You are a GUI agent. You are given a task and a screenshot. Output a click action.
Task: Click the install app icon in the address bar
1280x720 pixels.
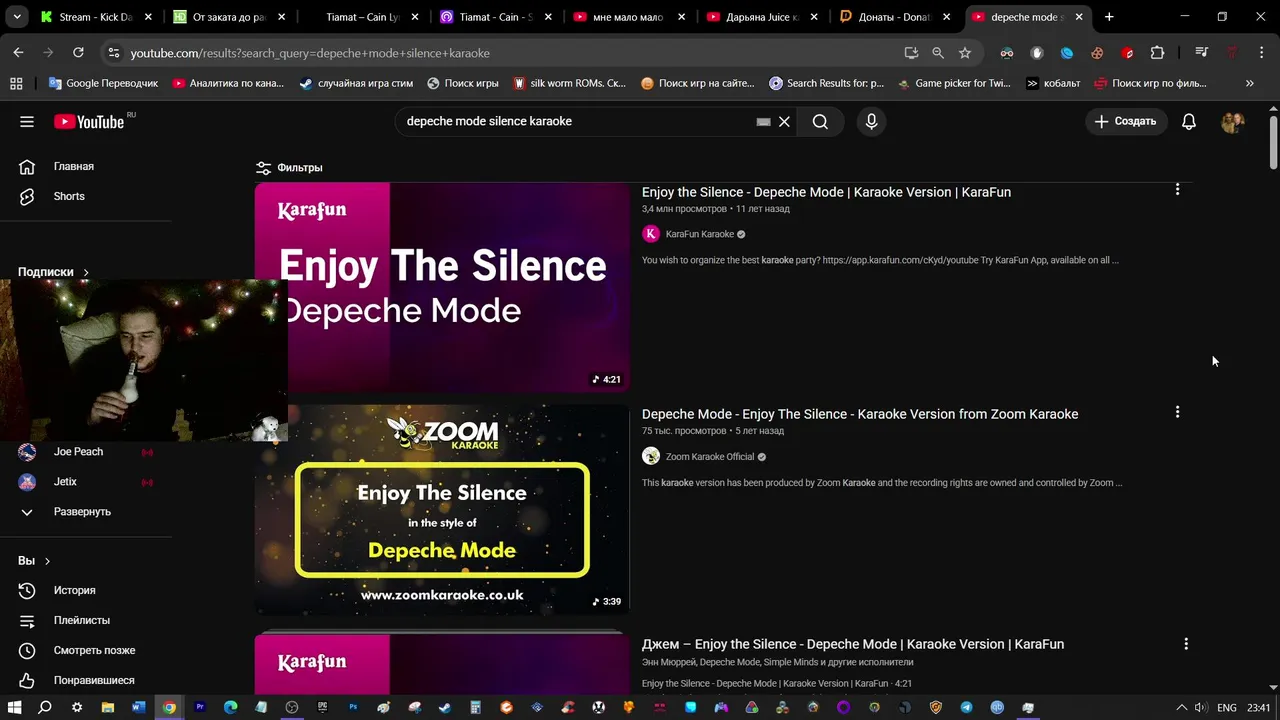(911, 53)
